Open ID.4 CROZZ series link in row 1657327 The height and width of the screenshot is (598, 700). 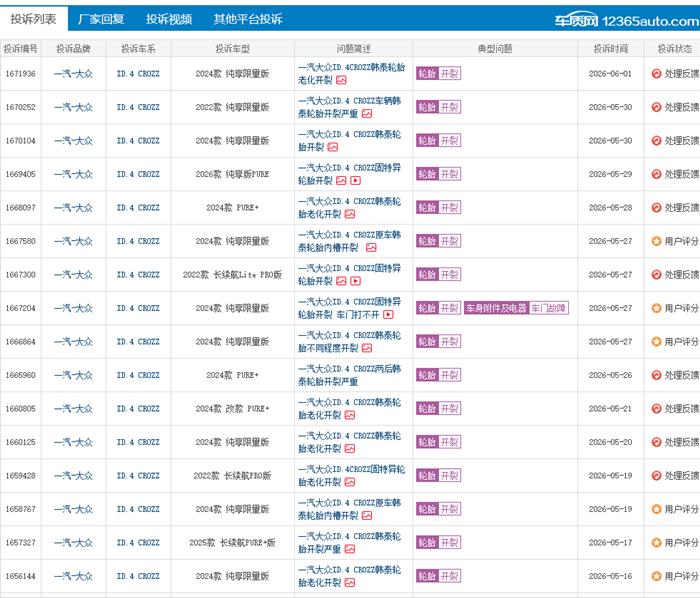click(x=138, y=543)
